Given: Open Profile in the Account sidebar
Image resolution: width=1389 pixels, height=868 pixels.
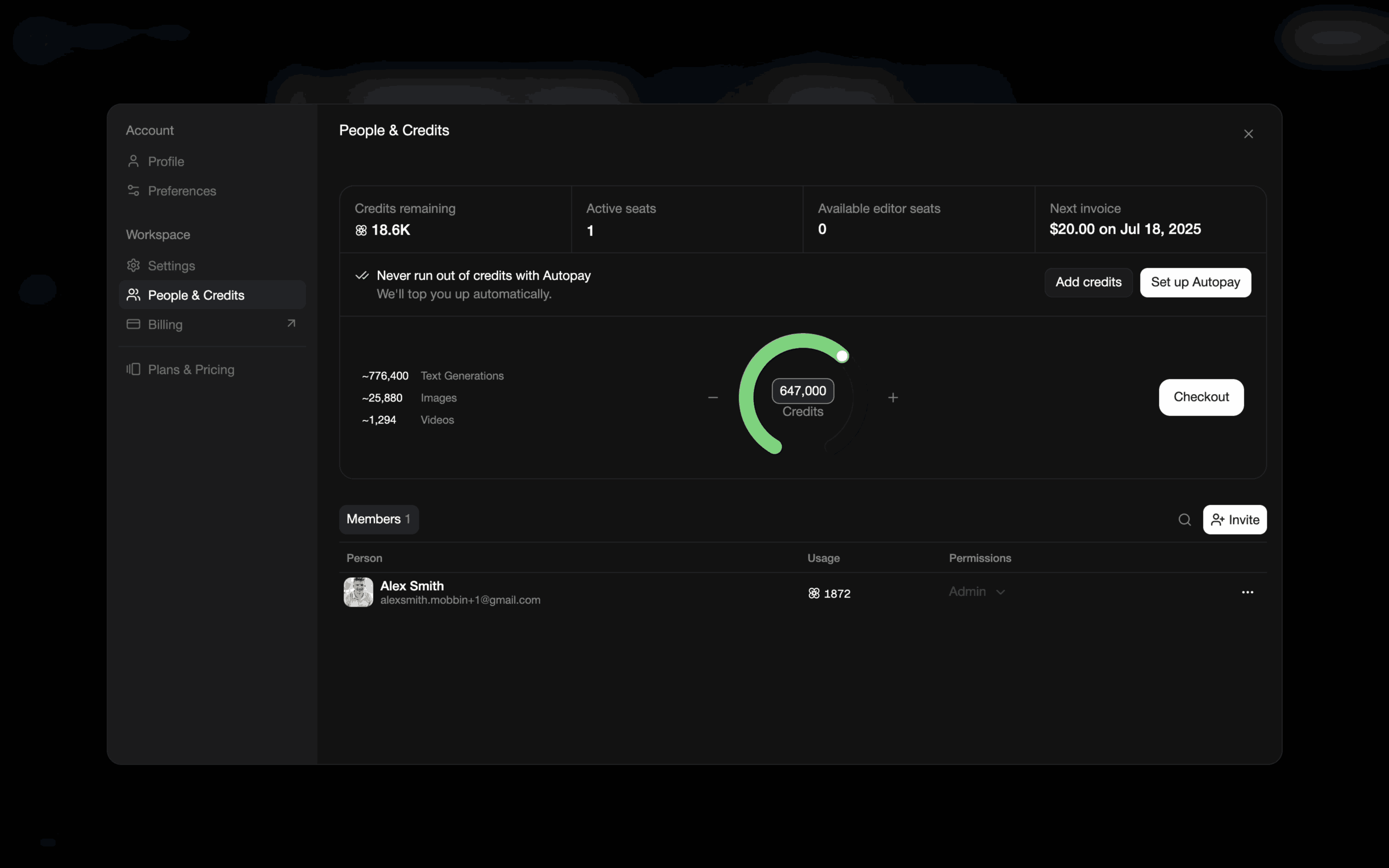Looking at the screenshot, I should [x=166, y=161].
